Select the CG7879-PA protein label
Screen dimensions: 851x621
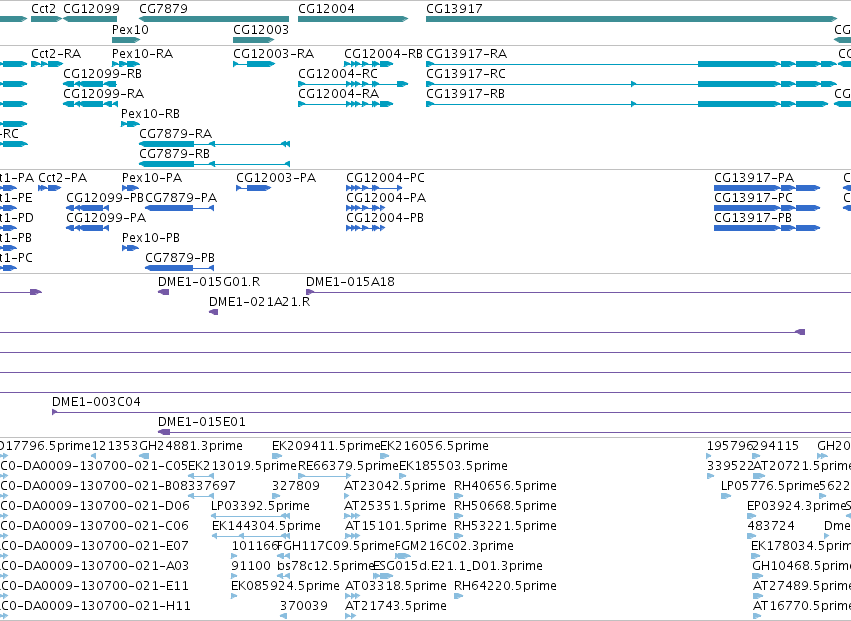181,198
